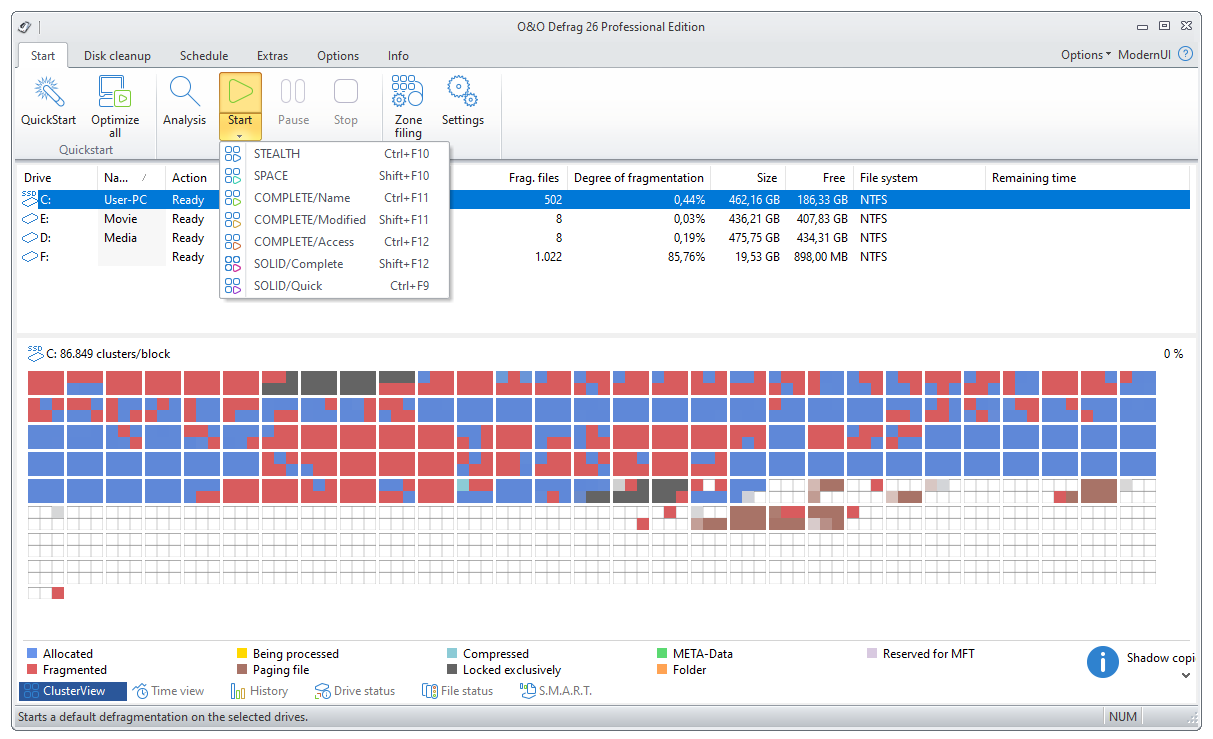Click the History chart icon

238,691
